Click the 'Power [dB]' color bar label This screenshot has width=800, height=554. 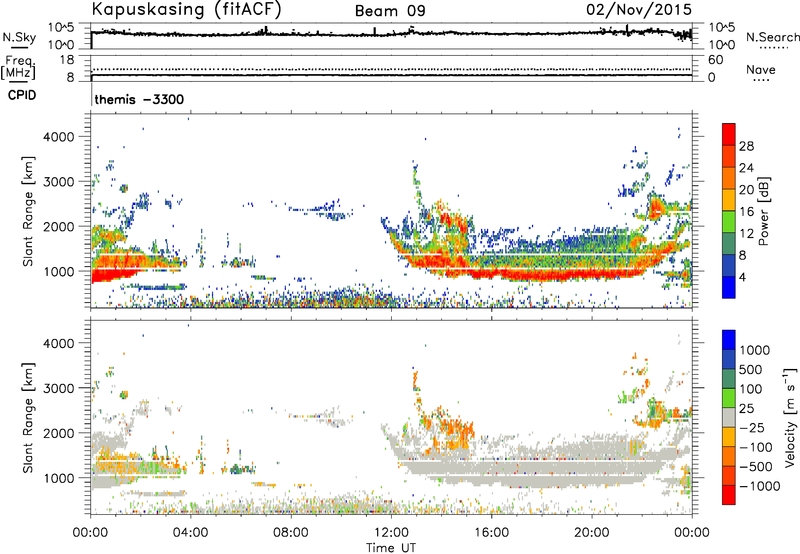pos(764,211)
